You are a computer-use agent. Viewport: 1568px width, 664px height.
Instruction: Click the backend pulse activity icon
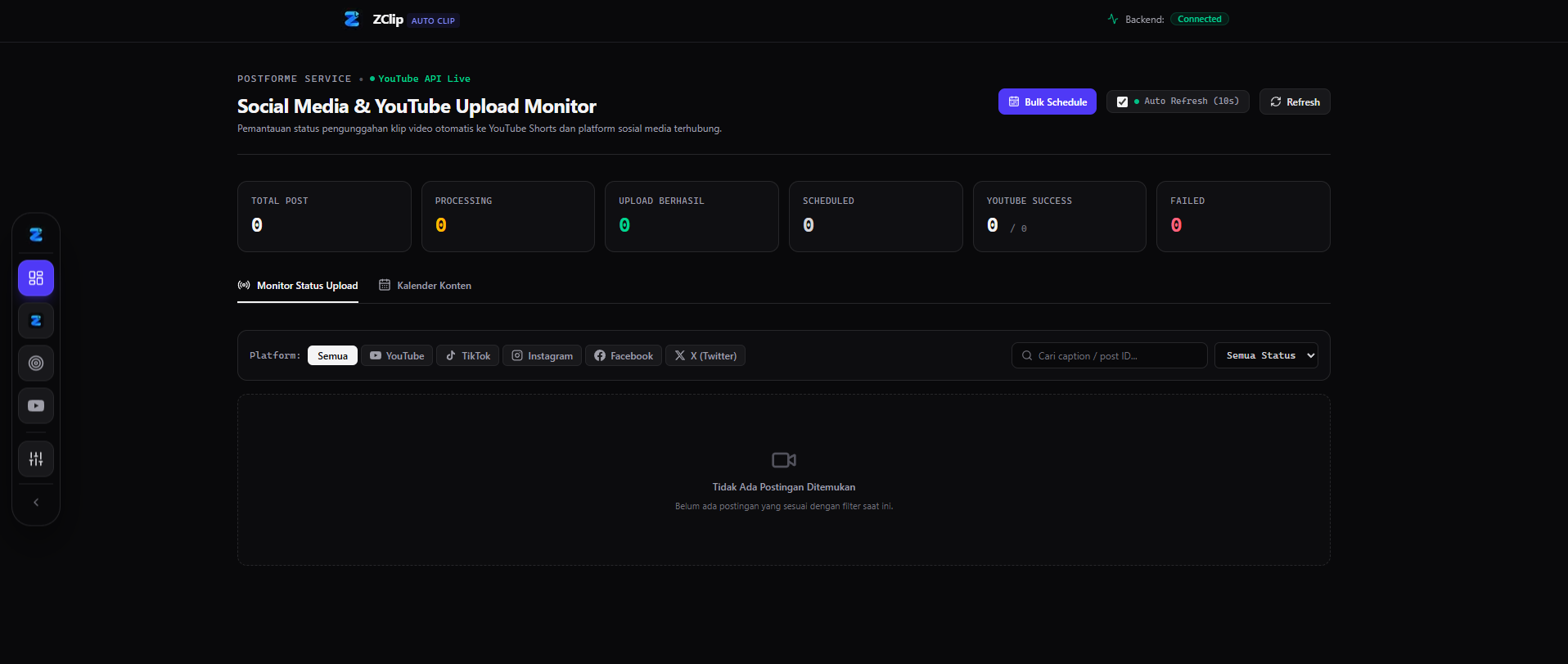(1113, 19)
